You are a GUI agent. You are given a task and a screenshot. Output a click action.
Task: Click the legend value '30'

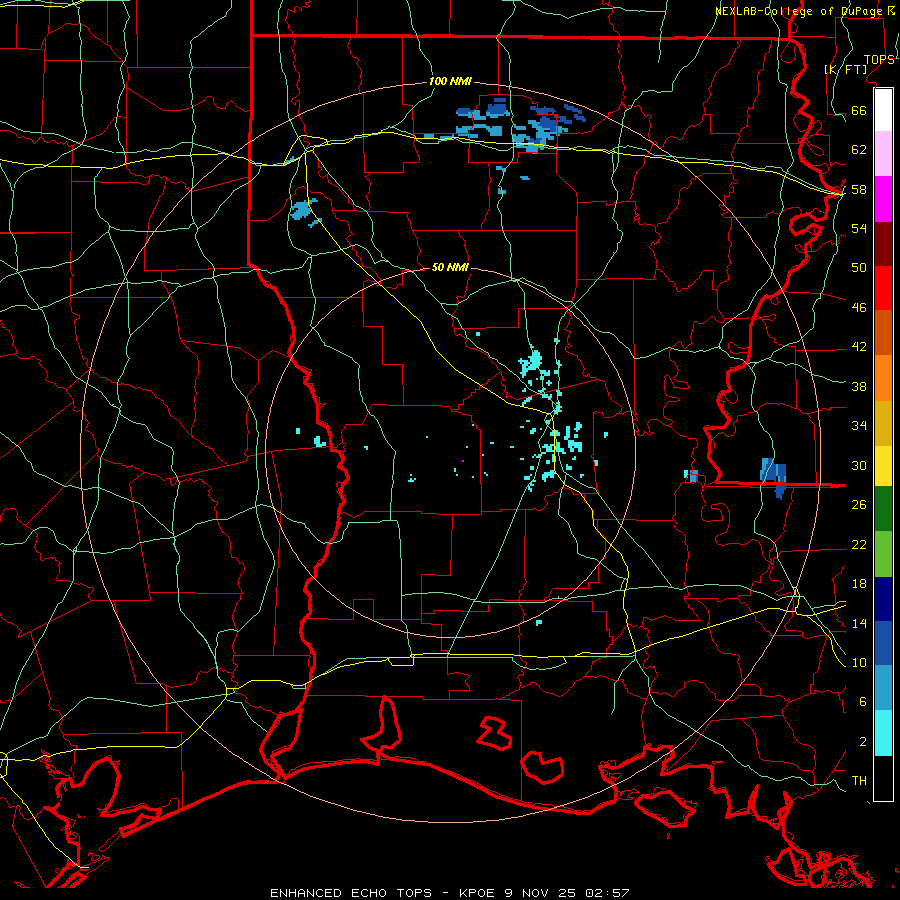click(x=859, y=465)
